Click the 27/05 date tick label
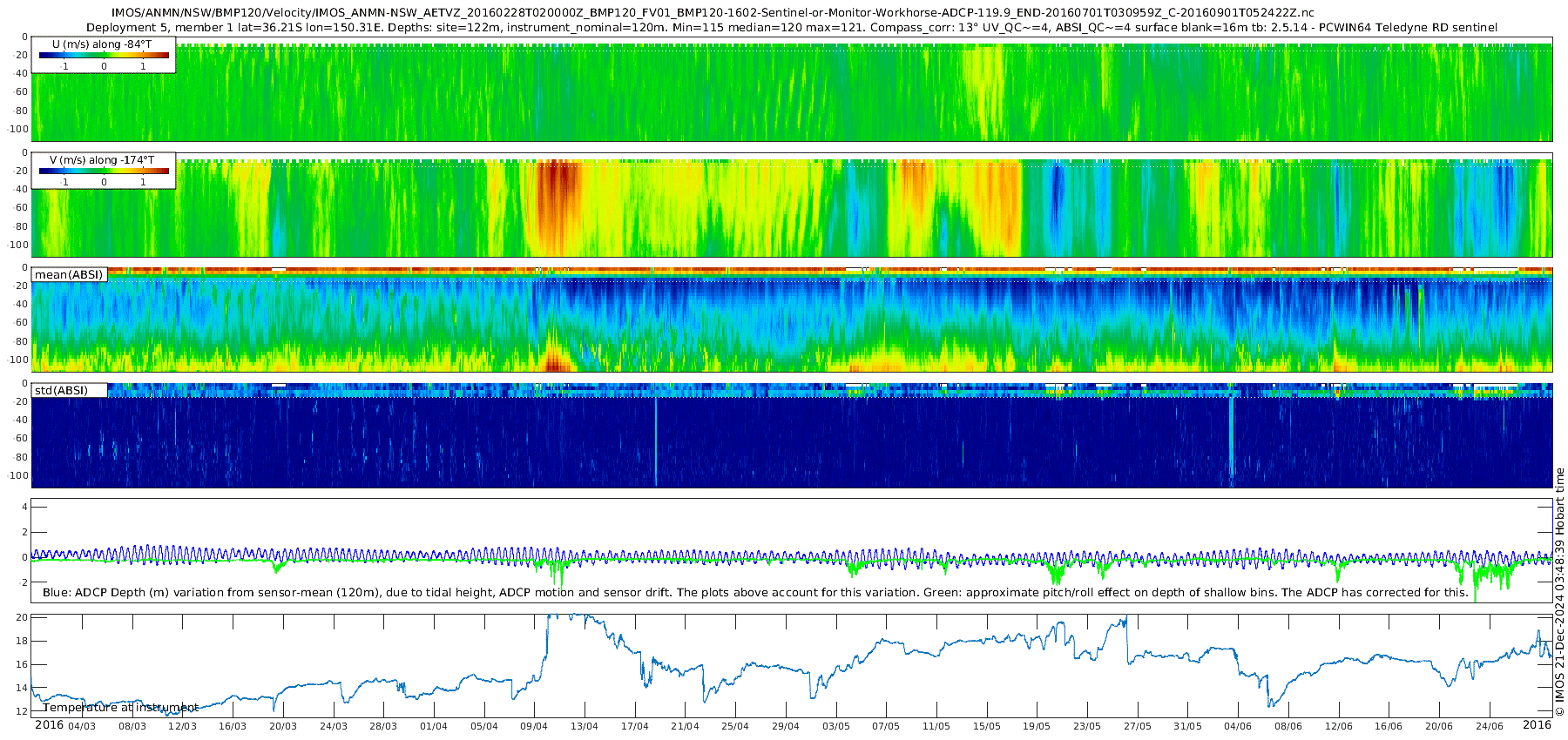This screenshot has height=740, width=1568. click(x=1137, y=726)
